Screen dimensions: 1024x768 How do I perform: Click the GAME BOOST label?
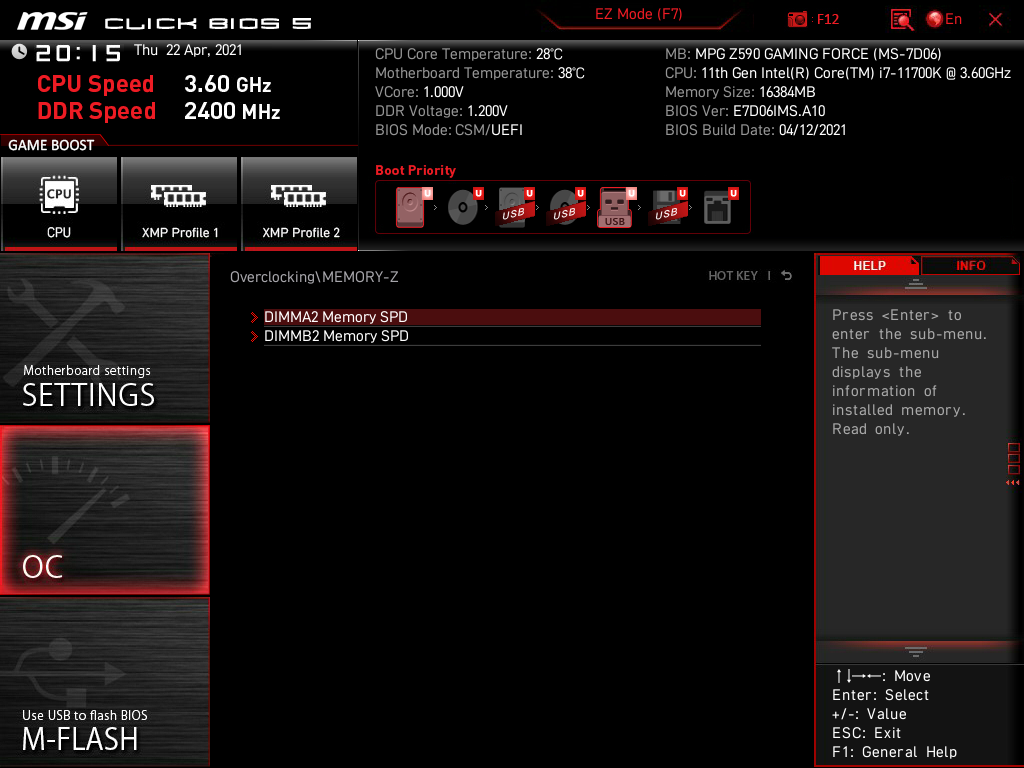[51, 145]
